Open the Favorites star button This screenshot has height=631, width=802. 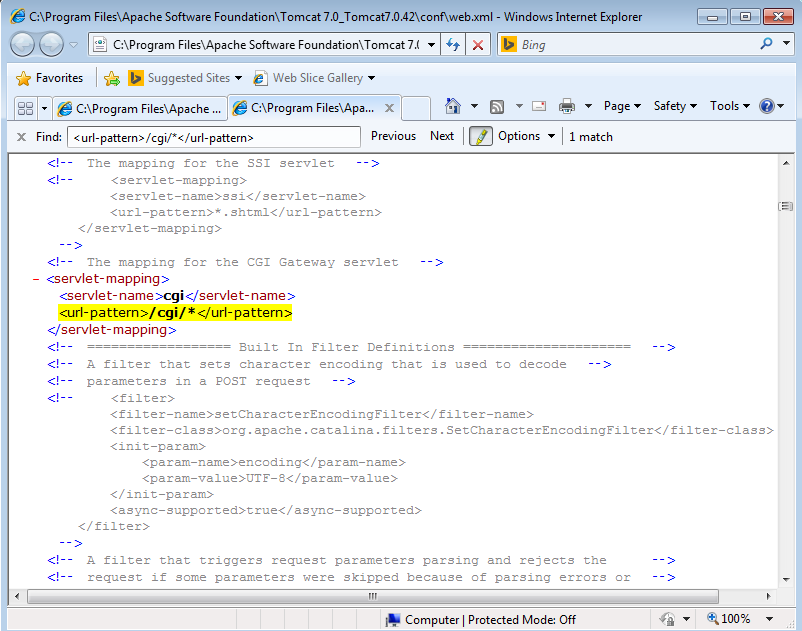50,78
